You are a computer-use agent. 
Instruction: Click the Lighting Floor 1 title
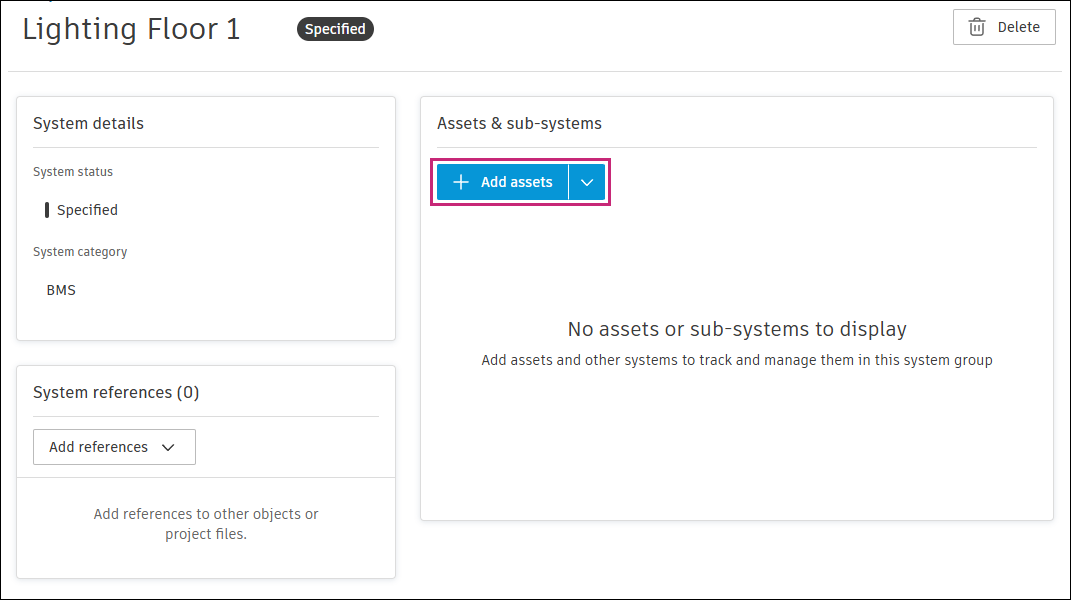(x=131, y=29)
